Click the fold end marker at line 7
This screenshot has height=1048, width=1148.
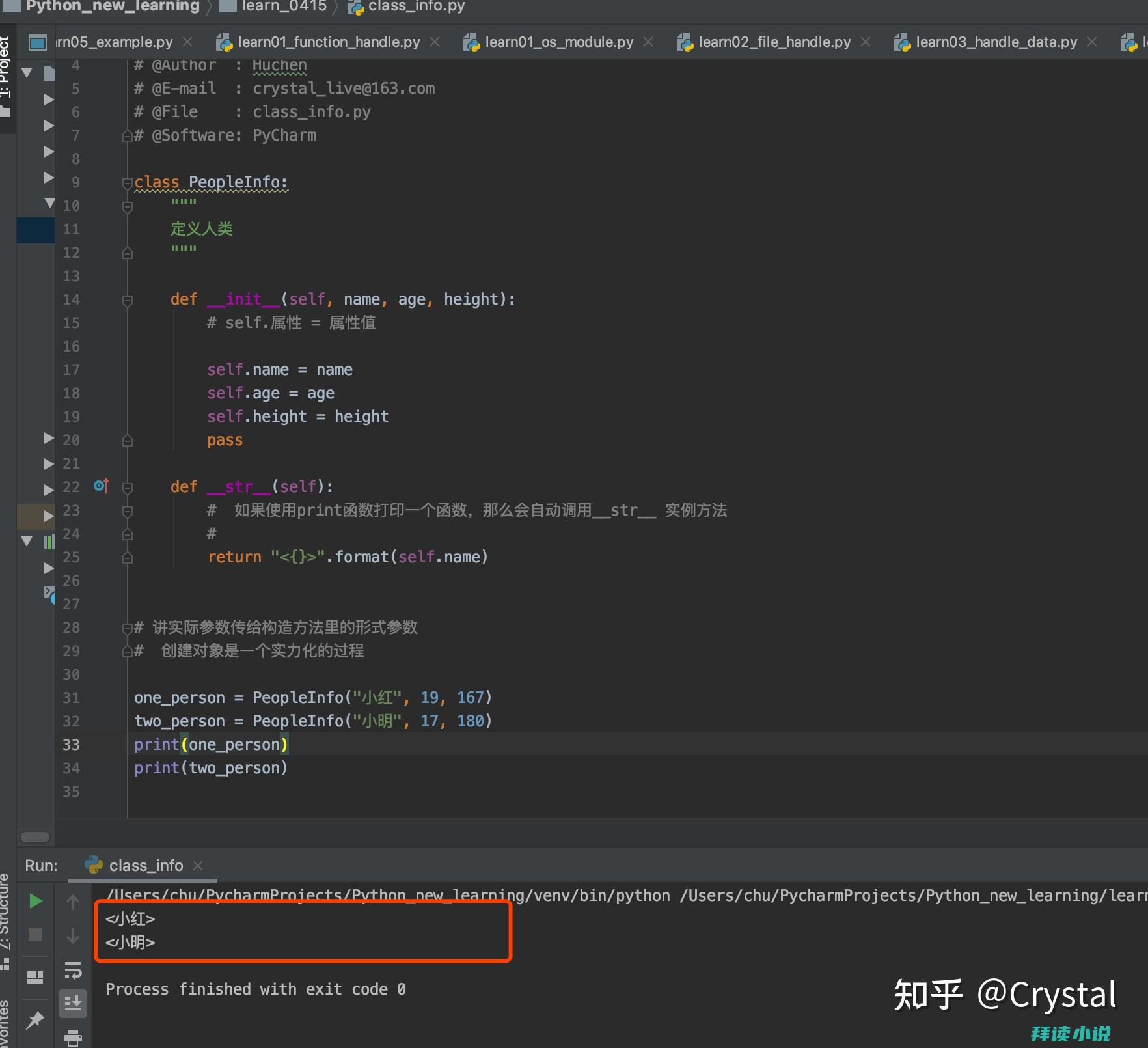tap(128, 135)
